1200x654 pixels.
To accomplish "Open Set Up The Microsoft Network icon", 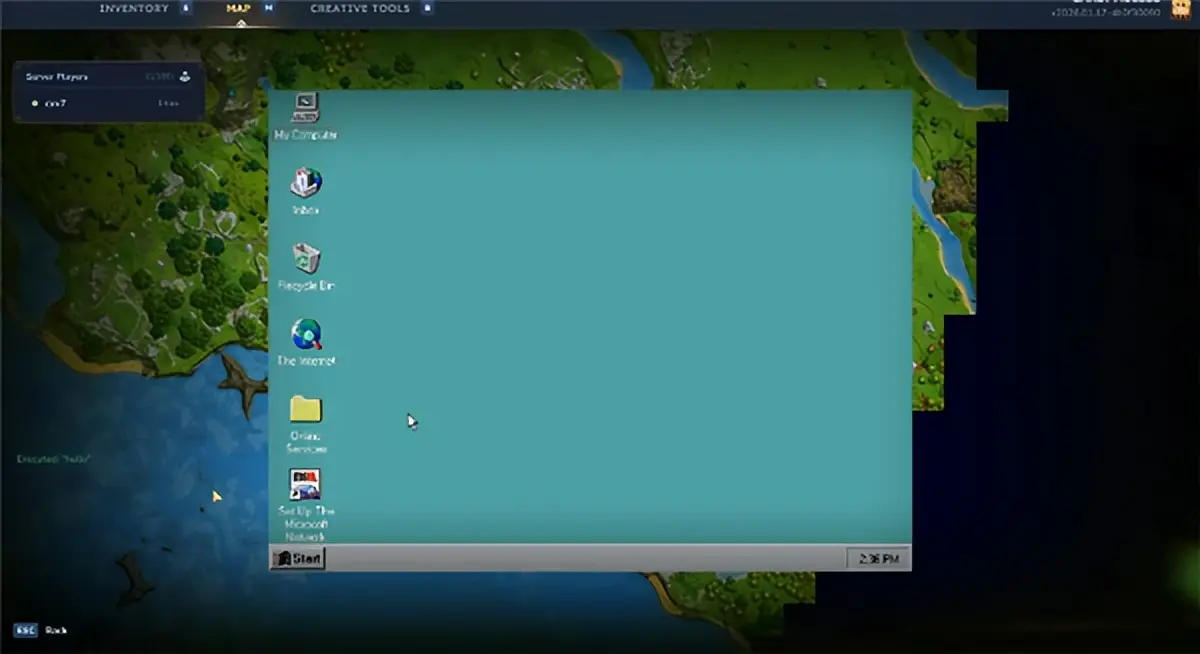I will click(305, 484).
